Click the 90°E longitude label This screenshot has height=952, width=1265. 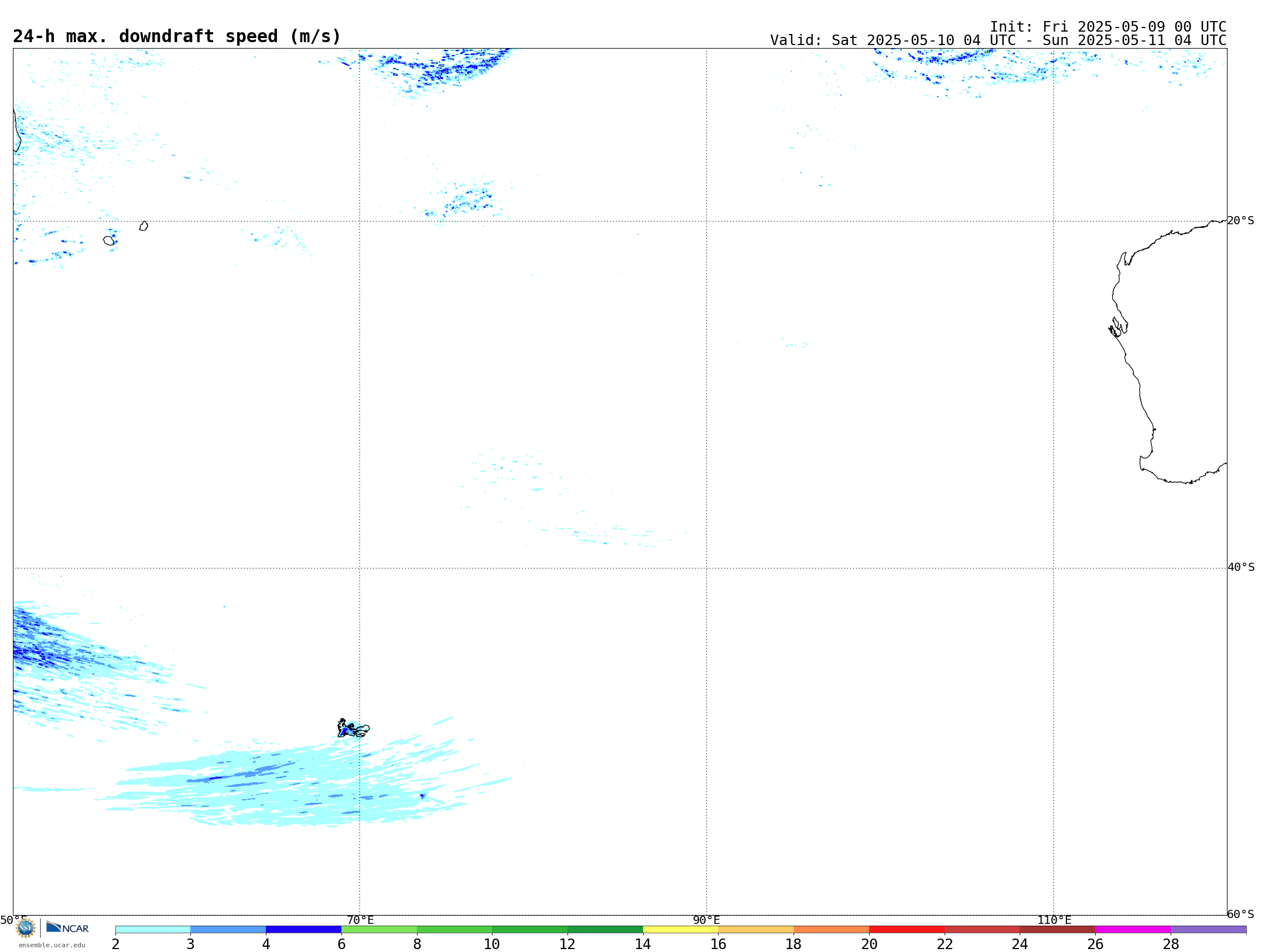pos(706,920)
